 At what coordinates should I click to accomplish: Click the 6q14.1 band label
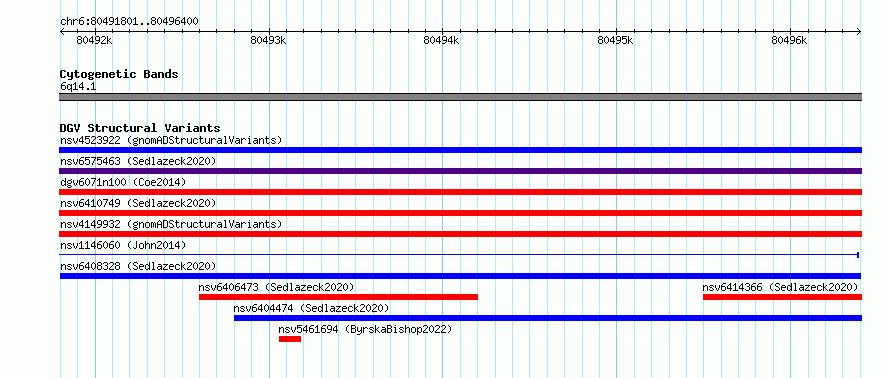78,86
